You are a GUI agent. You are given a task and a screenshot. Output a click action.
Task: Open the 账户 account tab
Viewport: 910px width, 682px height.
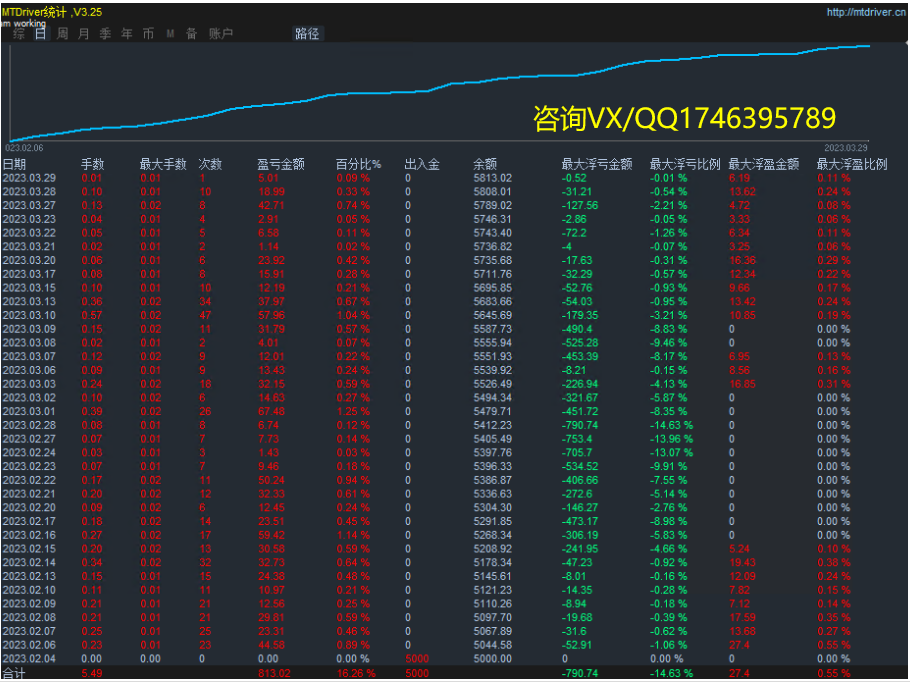220,33
